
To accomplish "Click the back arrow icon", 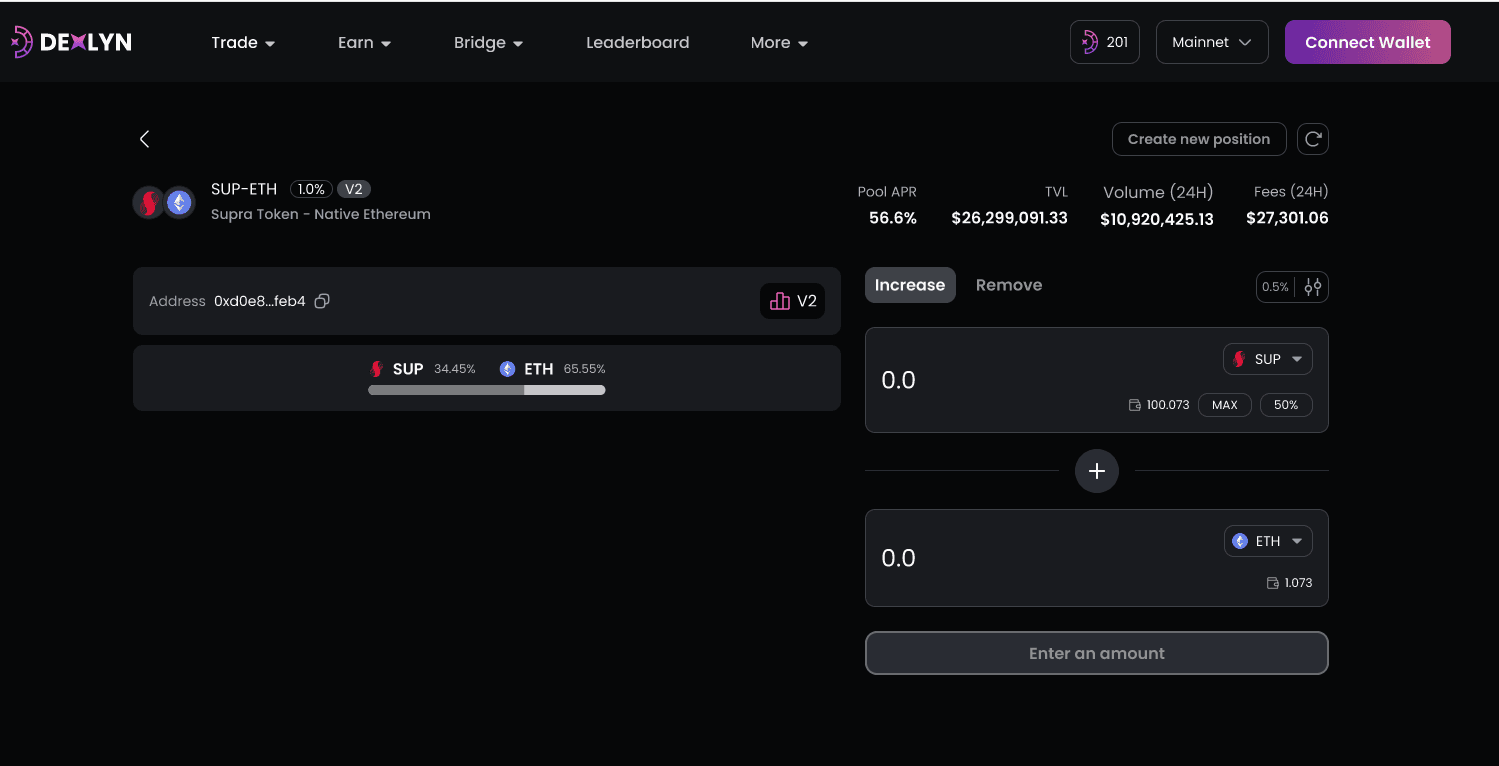I will [144, 139].
